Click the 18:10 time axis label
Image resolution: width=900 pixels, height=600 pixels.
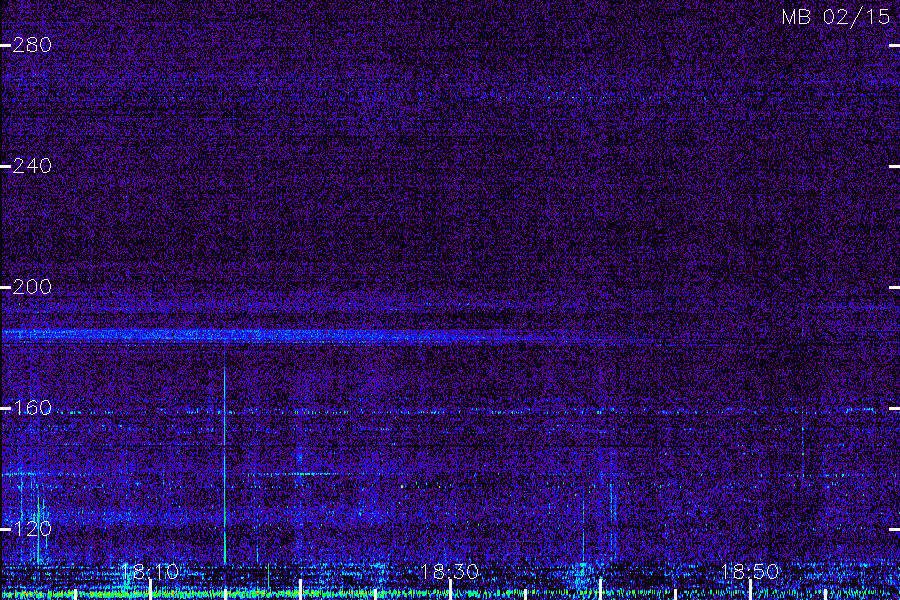tap(150, 572)
